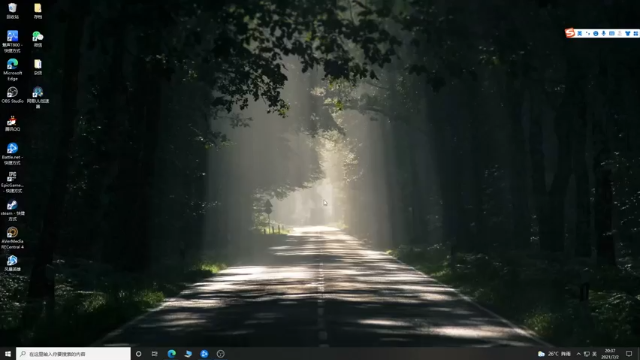Select the Tencent QQ penguin shortcut
Viewport: 640px width, 360px height.
click(12, 123)
